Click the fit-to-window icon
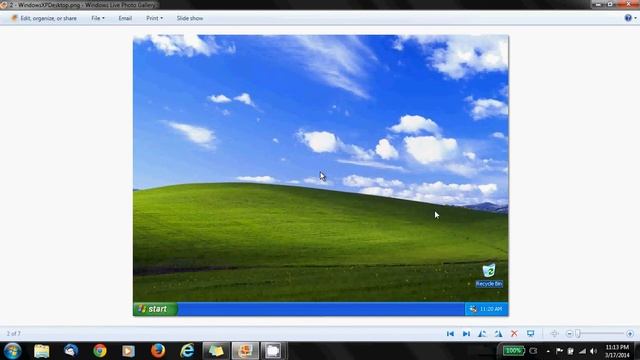The width and height of the screenshot is (640, 360). [x=554, y=333]
